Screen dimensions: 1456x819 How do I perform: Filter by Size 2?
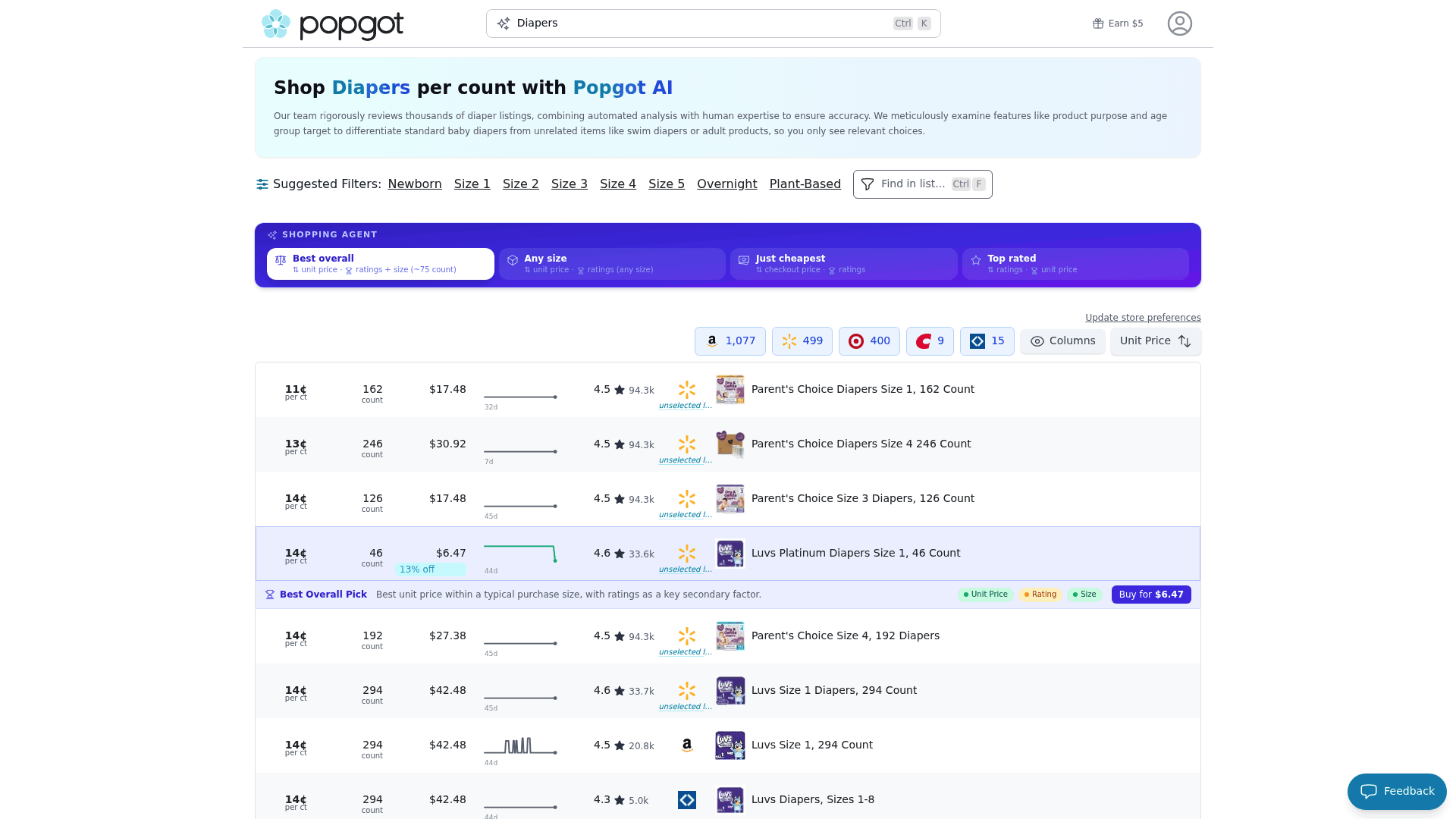pos(521,184)
